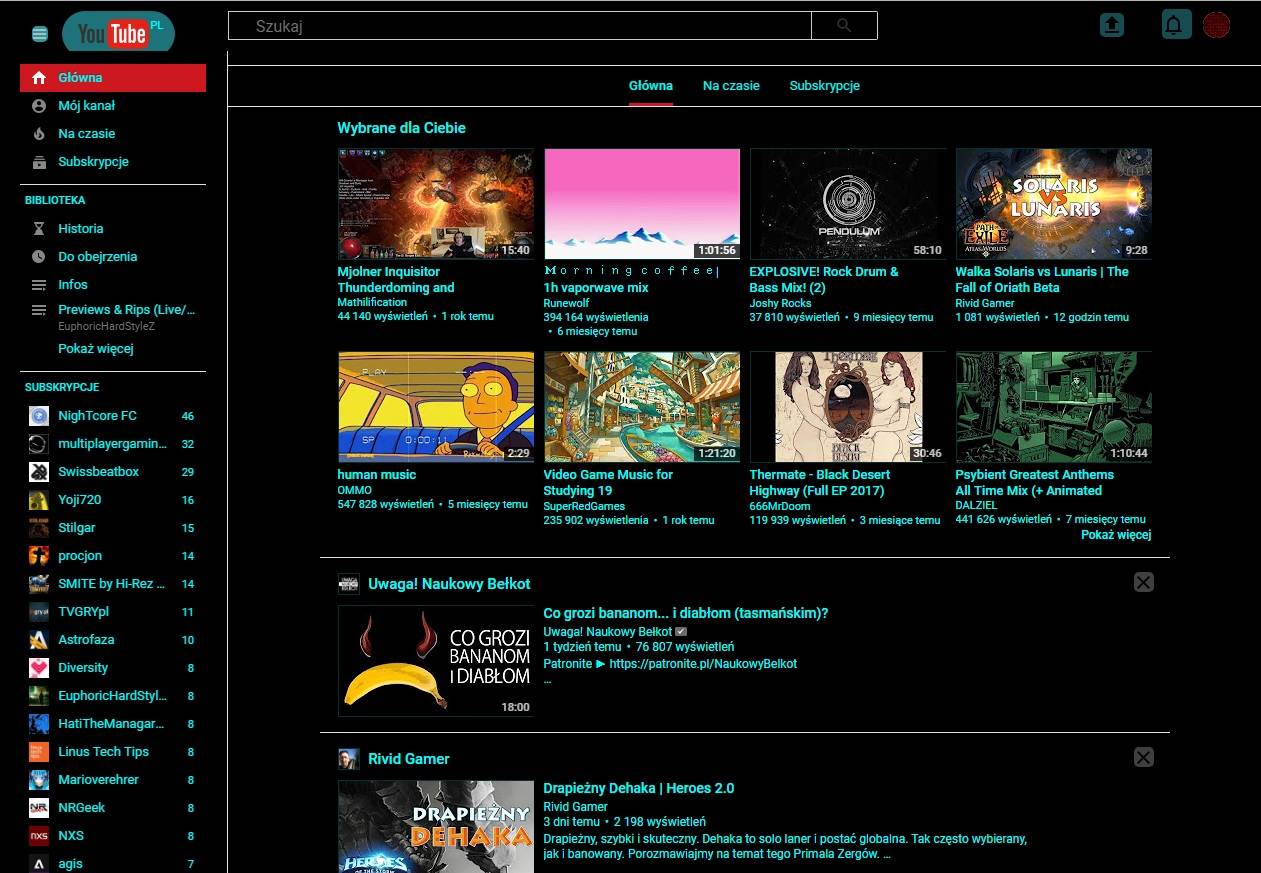Open NRGeek subscription row
This screenshot has height=873, width=1261.
(113, 808)
